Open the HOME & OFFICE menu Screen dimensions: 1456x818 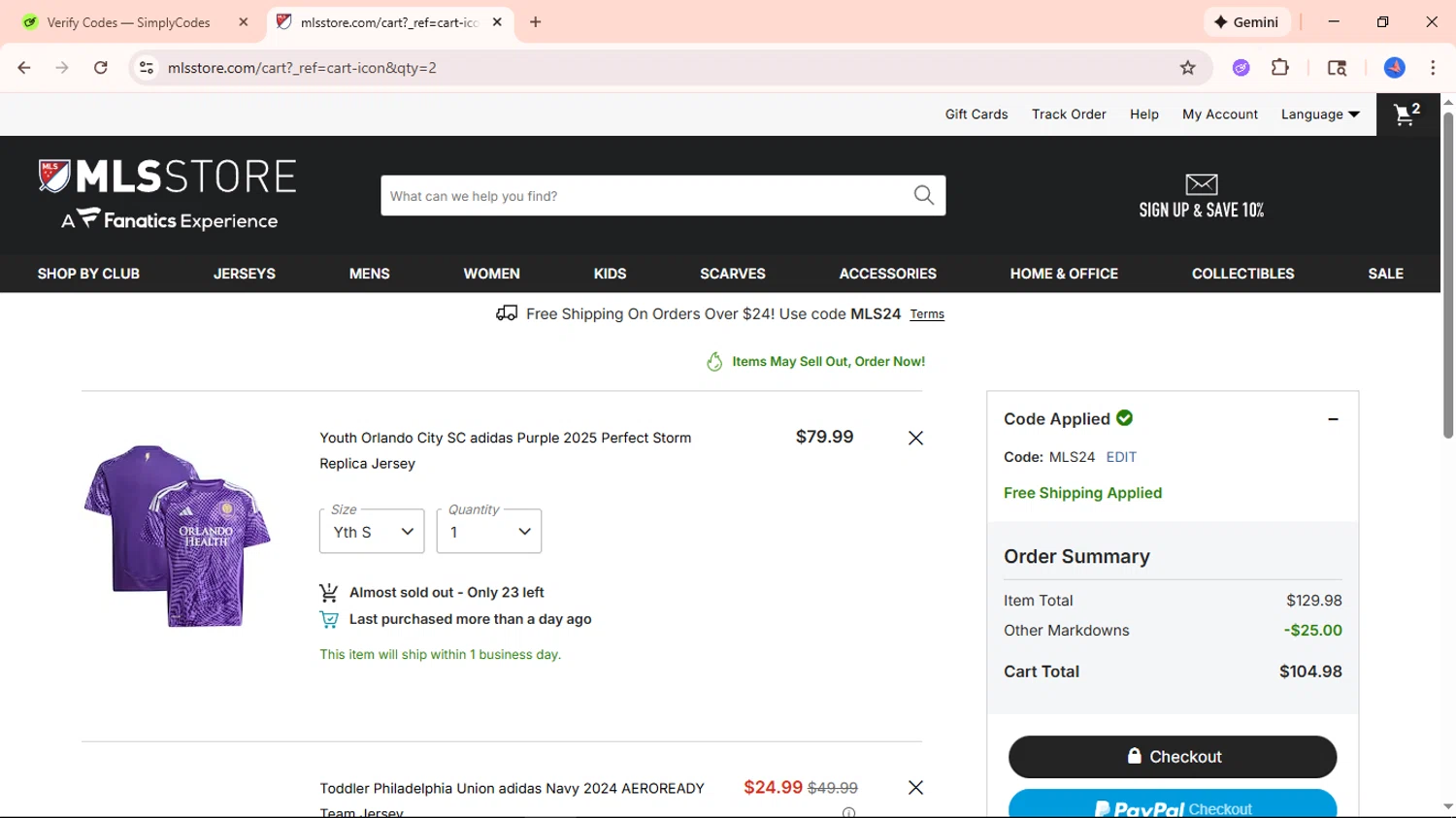(x=1064, y=274)
